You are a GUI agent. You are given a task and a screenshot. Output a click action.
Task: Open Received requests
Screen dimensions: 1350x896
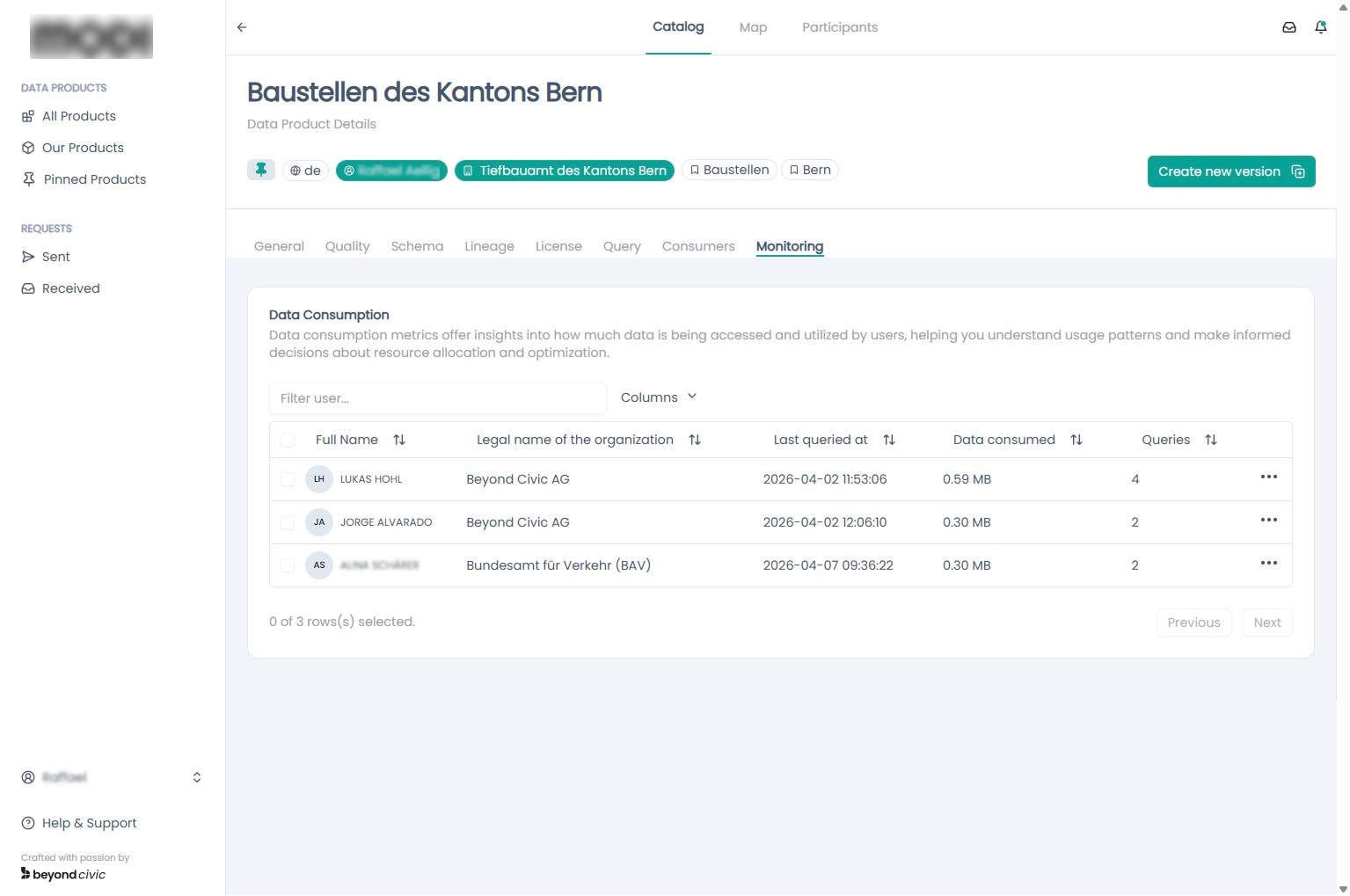(61, 288)
